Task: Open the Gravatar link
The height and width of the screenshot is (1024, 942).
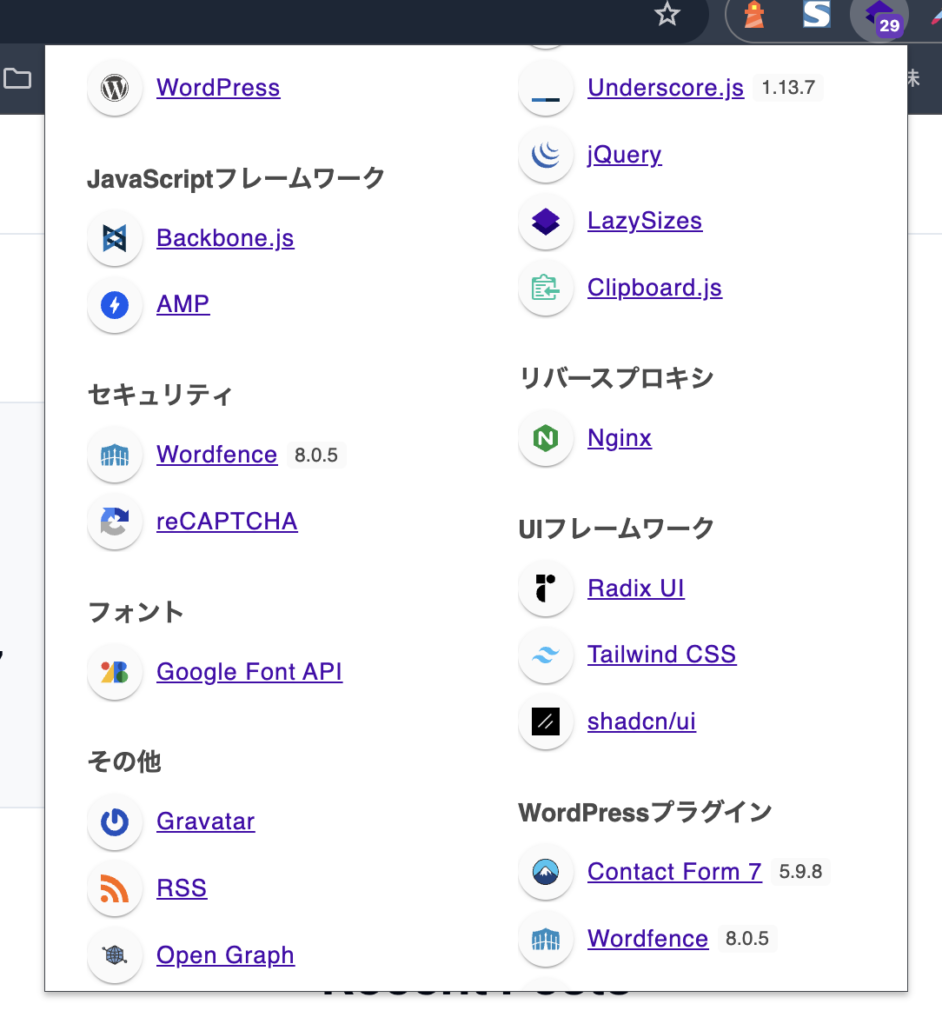Action: [x=206, y=821]
